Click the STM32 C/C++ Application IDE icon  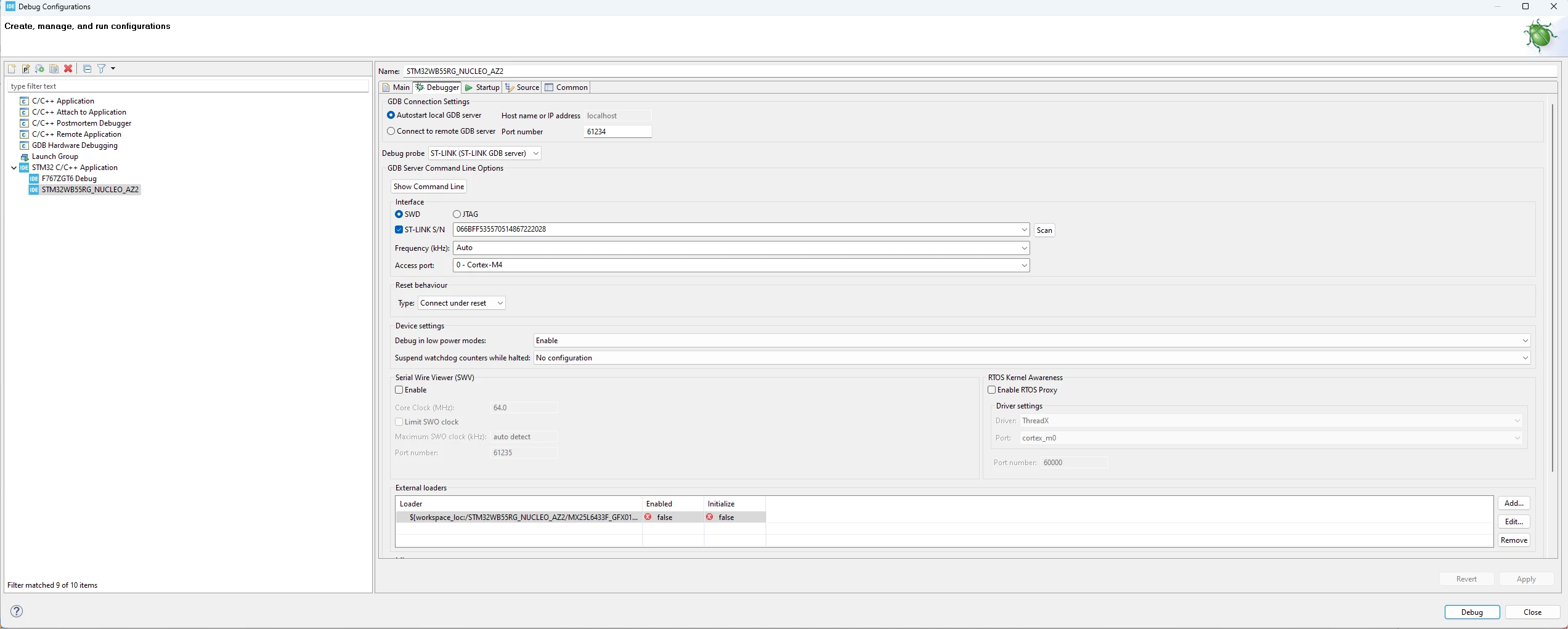[x=25, y=168]
